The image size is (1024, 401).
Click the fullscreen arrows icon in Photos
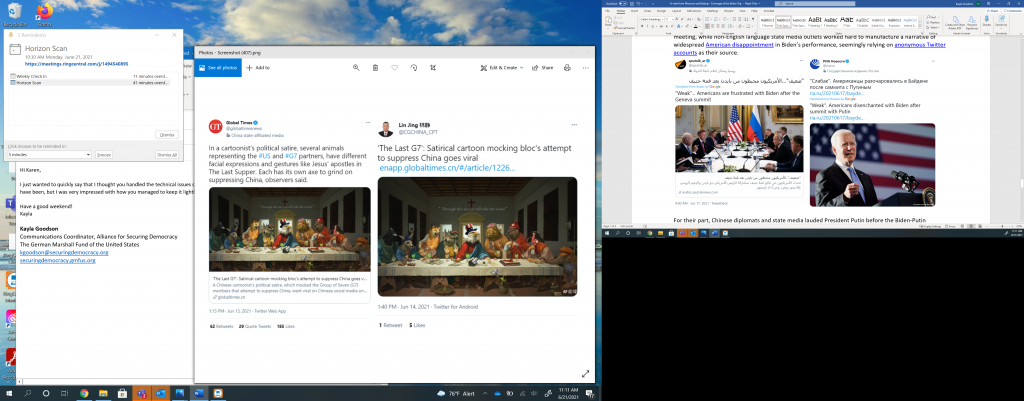click(585, 374)
